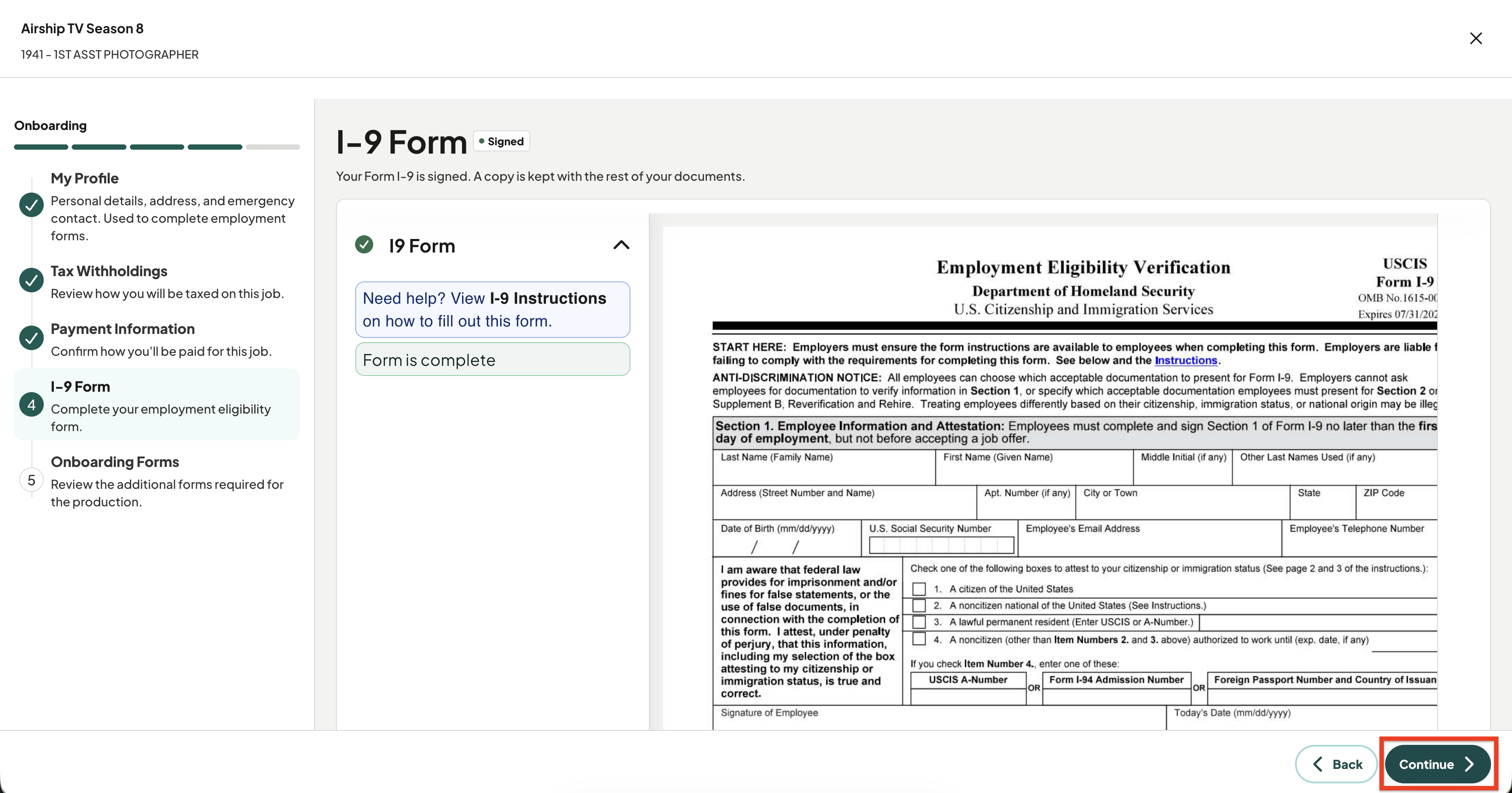Click the Date of Birth field
Viewport: 1512px width, 793px height.
point(787,538)
